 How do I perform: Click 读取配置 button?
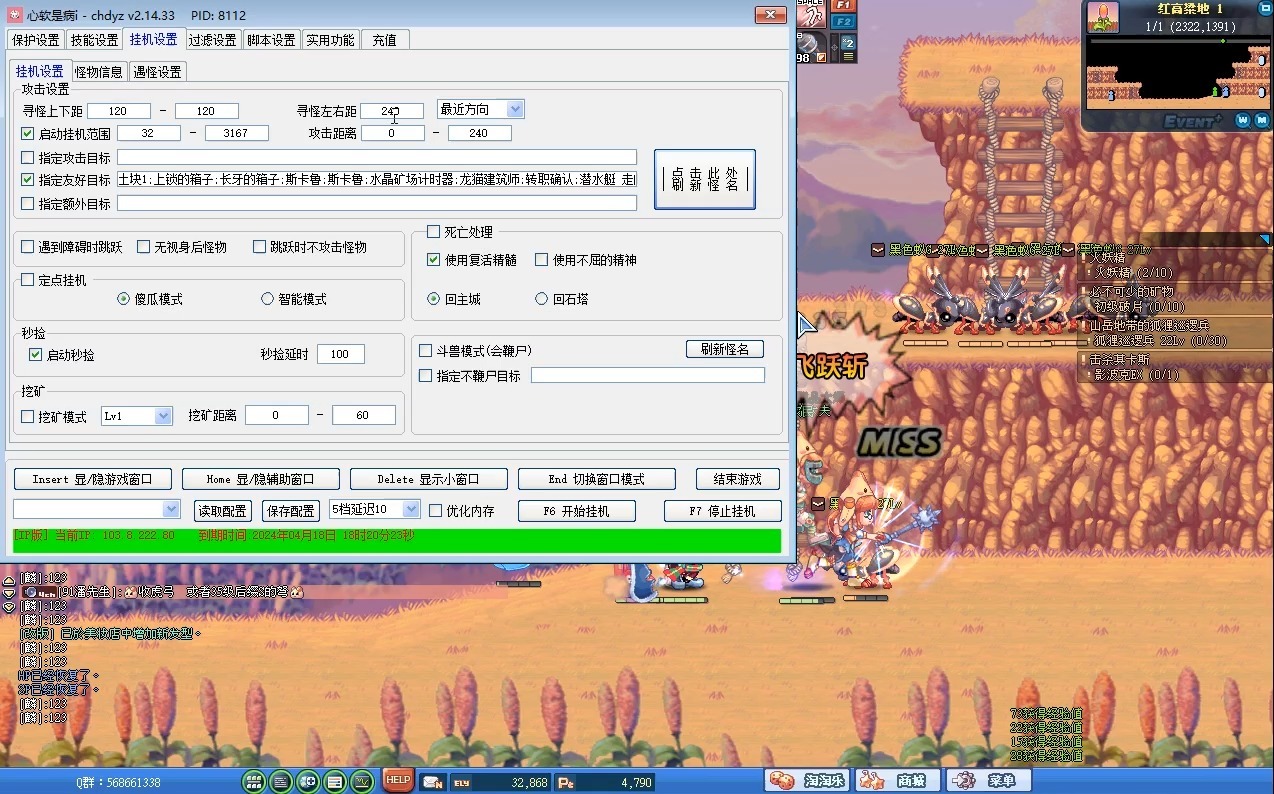click(223, 511)
